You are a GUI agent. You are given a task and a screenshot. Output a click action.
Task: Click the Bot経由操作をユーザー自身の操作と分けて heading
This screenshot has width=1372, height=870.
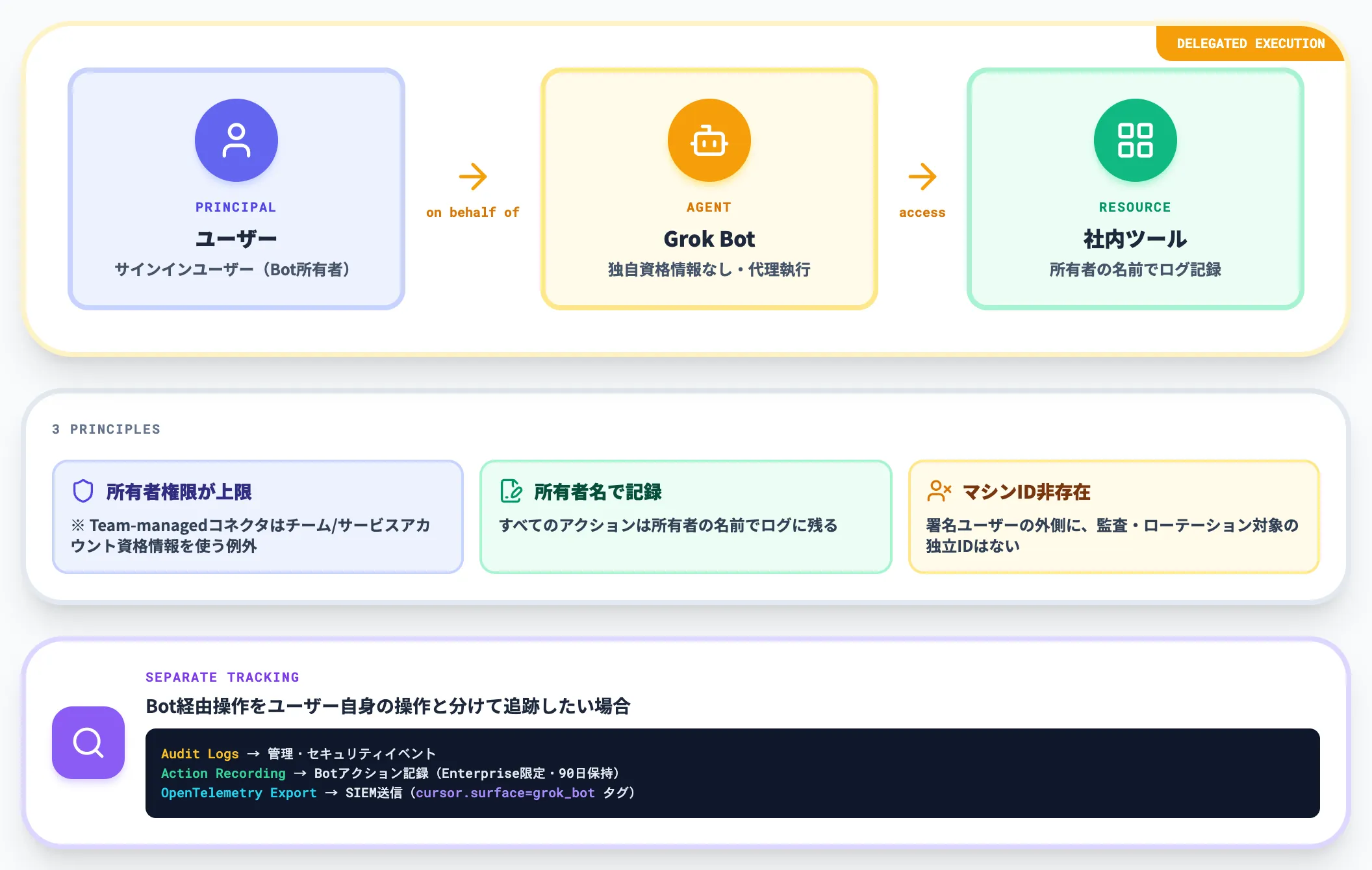(388, 706)
